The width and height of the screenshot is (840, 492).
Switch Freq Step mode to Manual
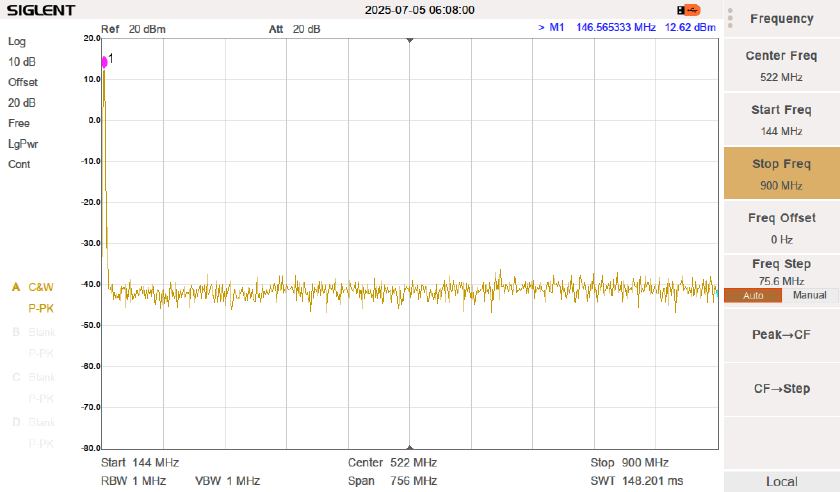click(x=810, y=296)
